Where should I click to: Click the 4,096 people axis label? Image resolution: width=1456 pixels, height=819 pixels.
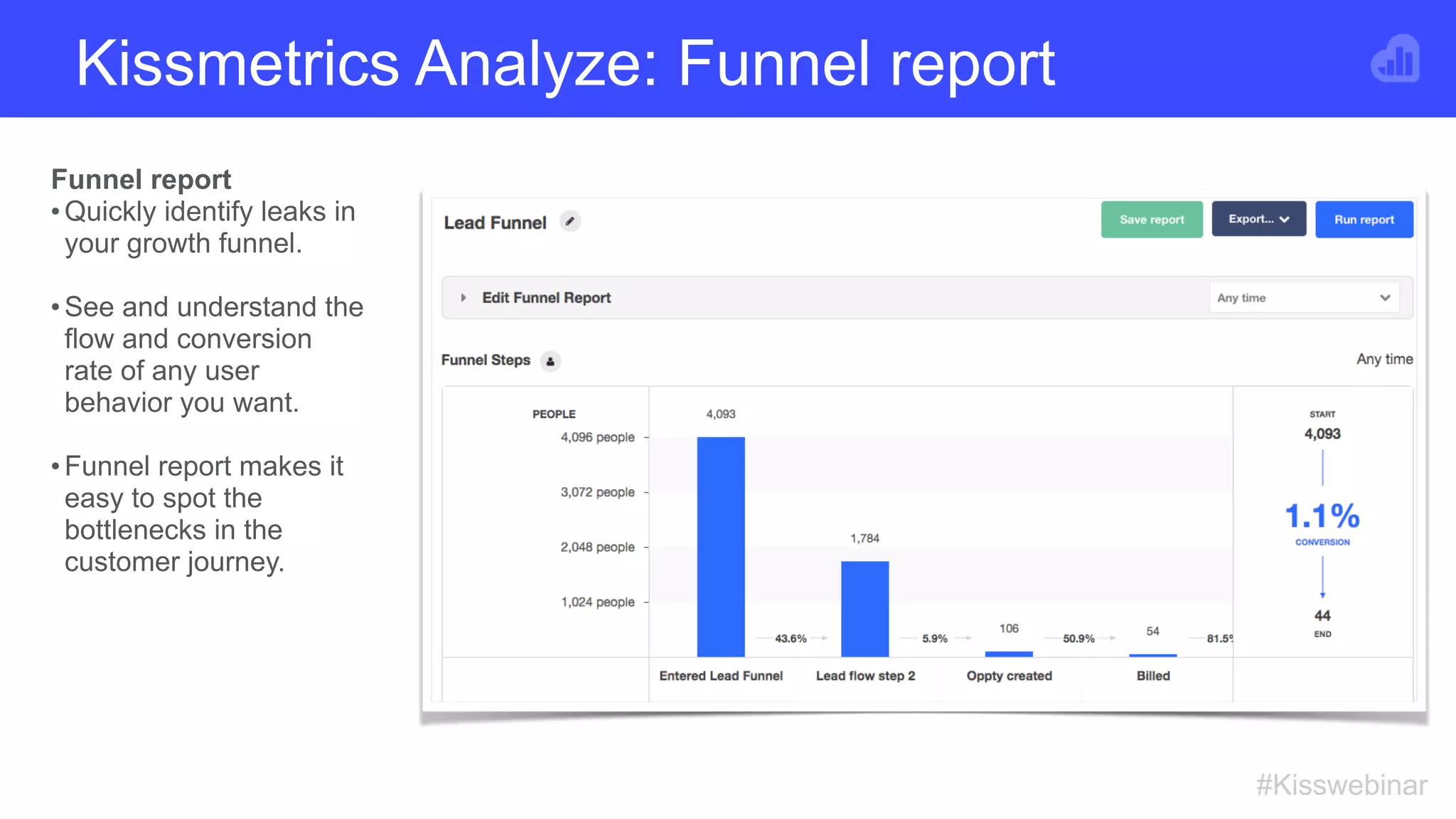597,437
